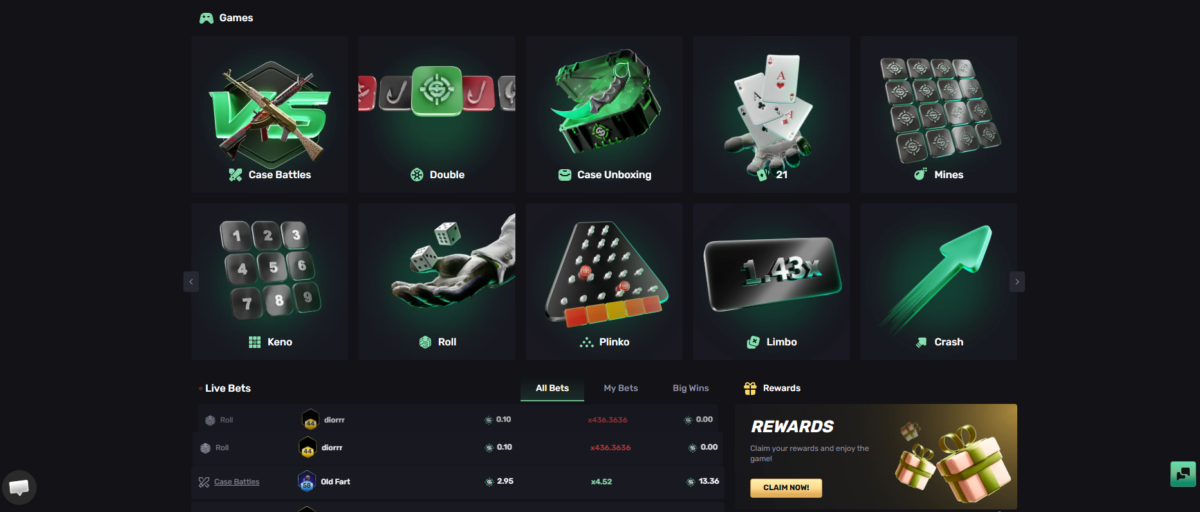Open the Roll dice game

click(437, 282)
